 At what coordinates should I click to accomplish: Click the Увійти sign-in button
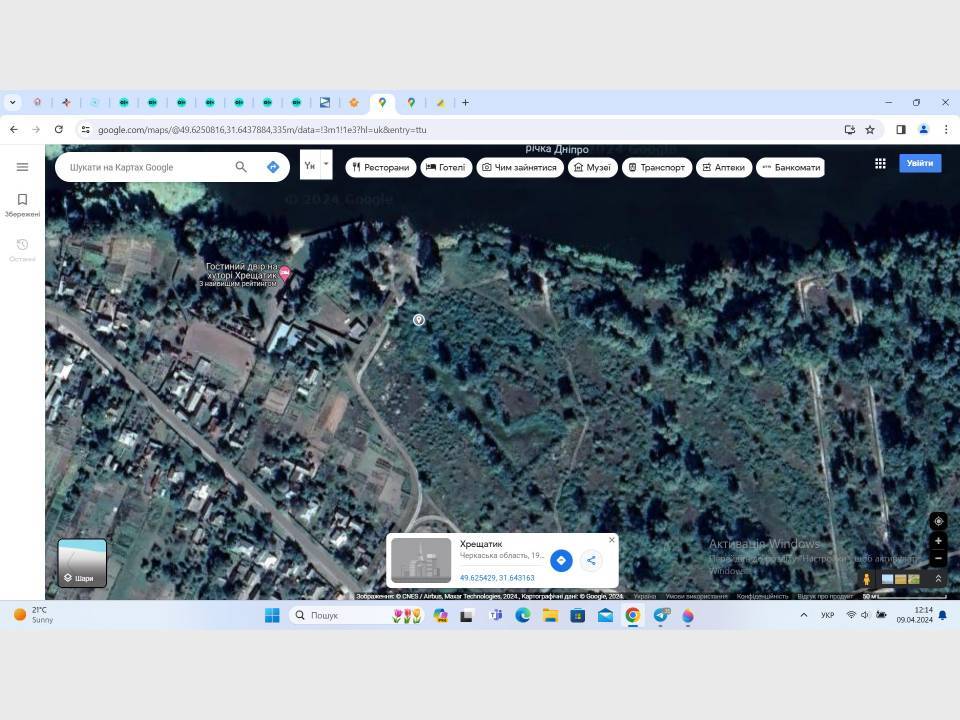coord(920,163)
